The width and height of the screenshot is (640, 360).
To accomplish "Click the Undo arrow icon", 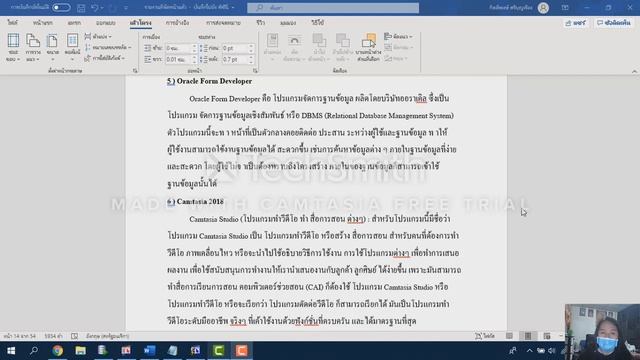I will (94, 8).
